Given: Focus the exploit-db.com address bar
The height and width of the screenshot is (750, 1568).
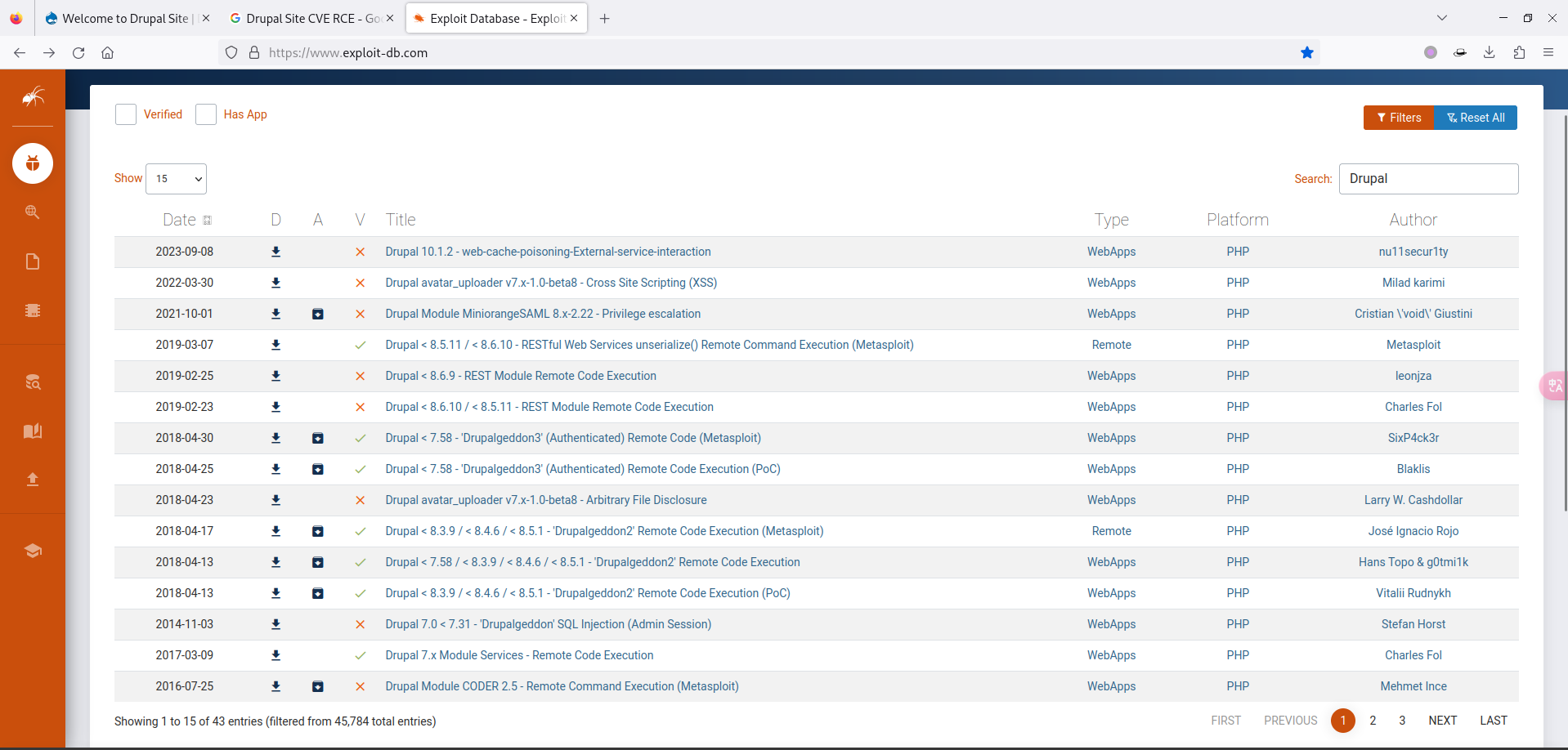Looking at the screenshot, I should point(768,52).
